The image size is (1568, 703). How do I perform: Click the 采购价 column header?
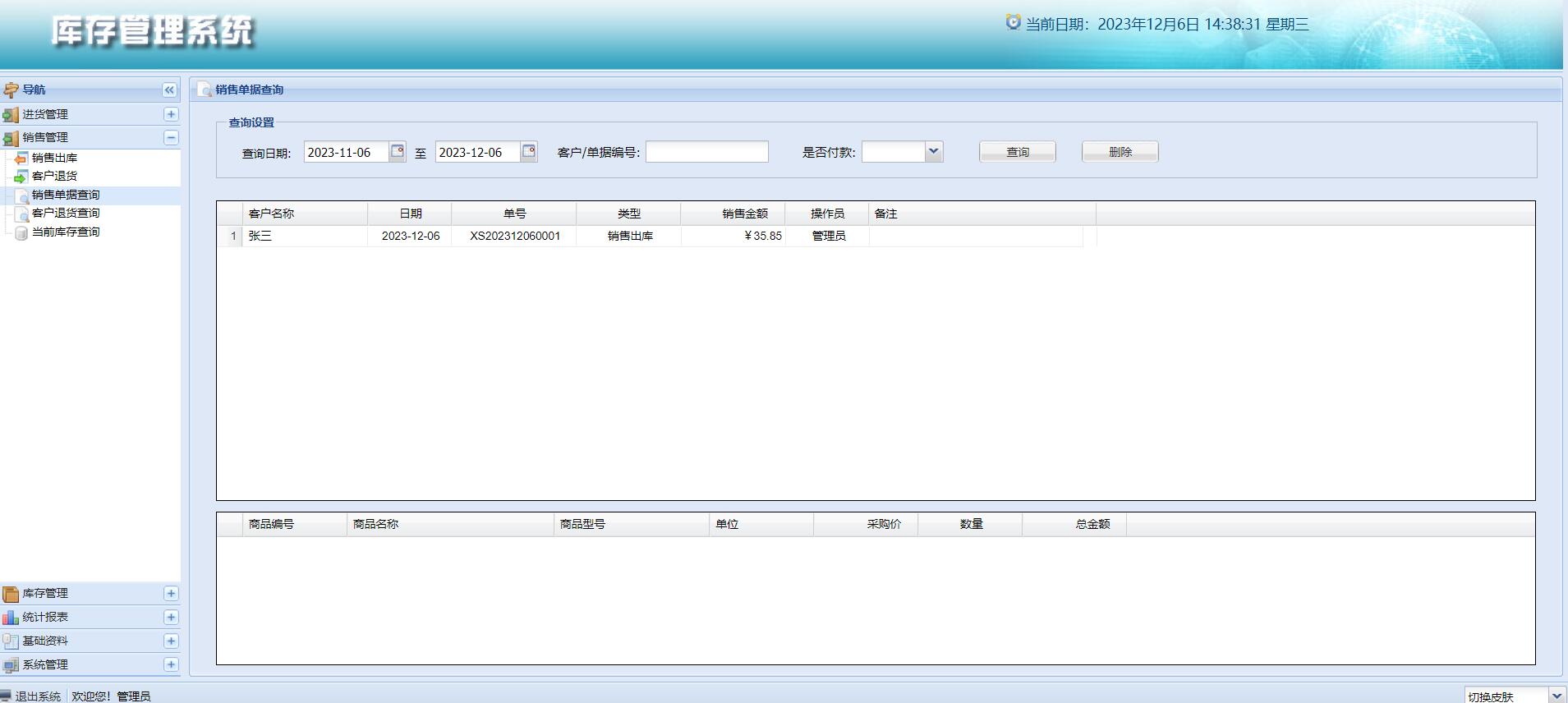(866, 524)
